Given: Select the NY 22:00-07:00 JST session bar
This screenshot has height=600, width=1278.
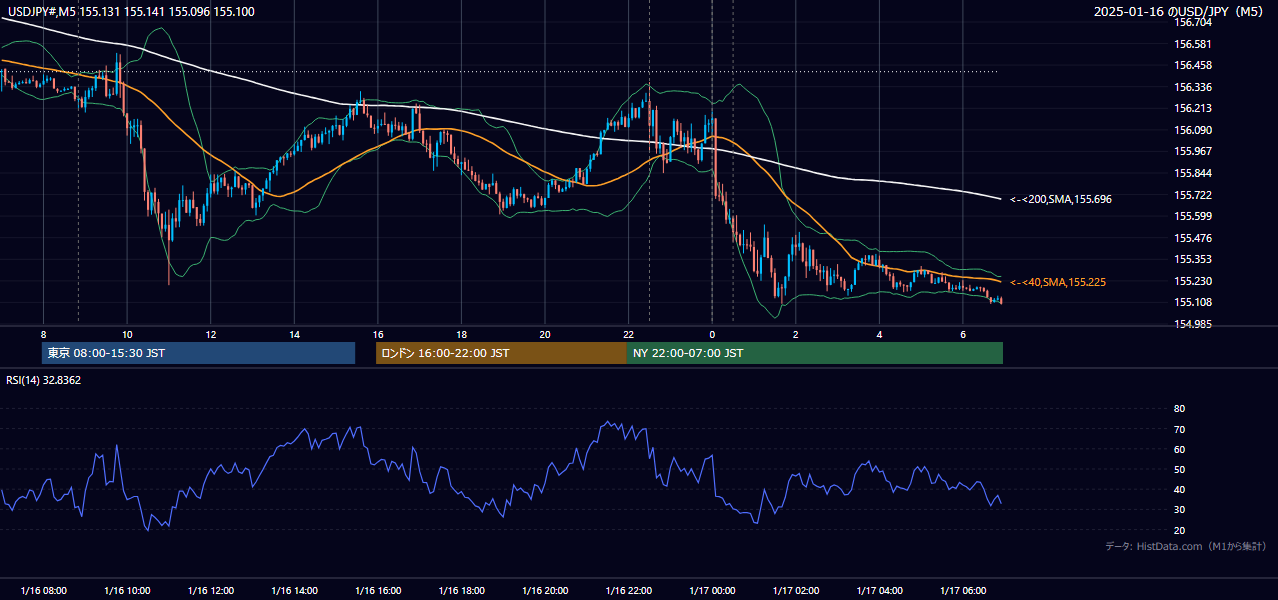Looking at the screenshot, I should pyautogui.click(x=815, y=353).
